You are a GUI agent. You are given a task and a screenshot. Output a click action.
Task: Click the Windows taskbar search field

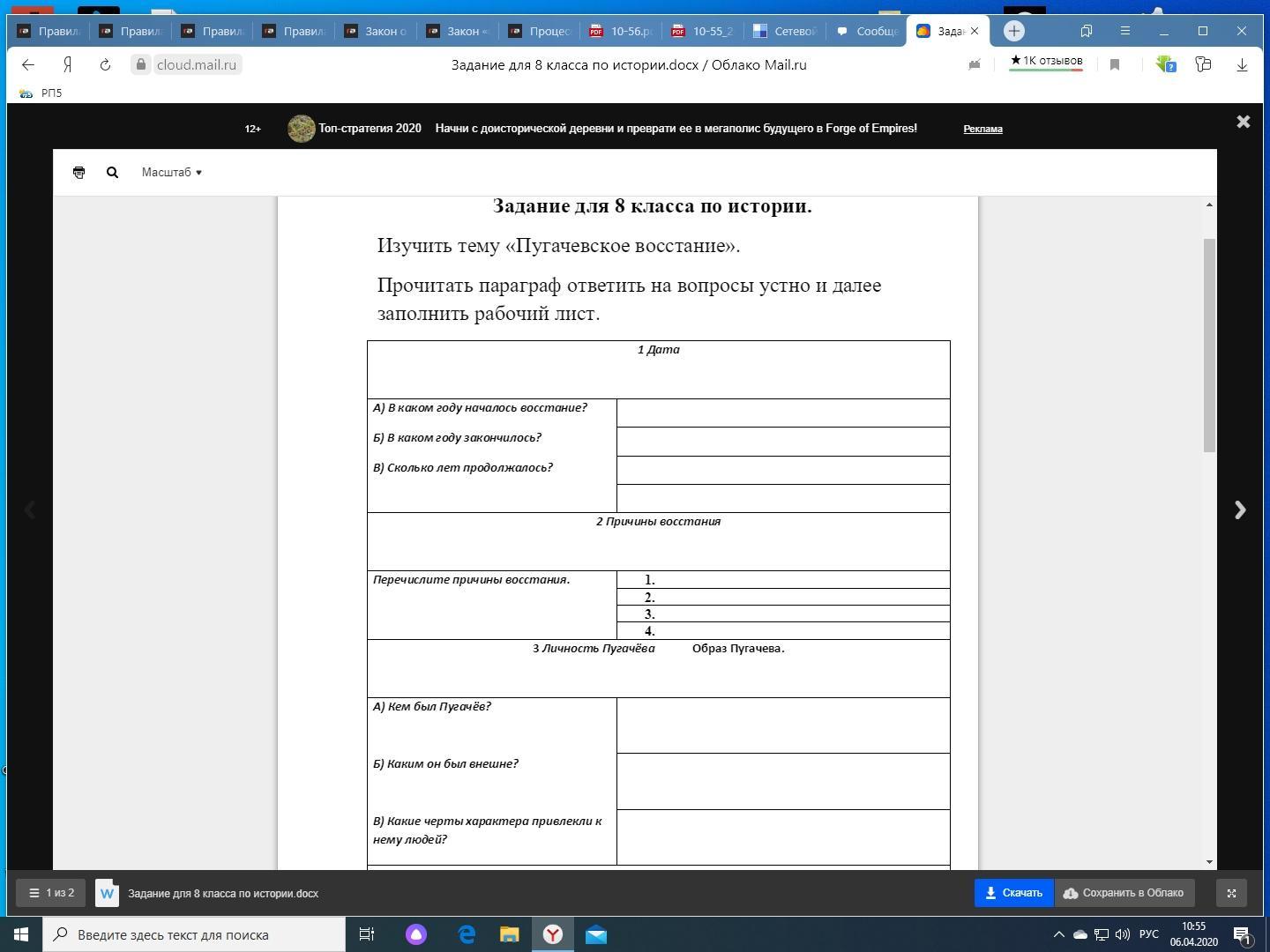pos(194,934)
